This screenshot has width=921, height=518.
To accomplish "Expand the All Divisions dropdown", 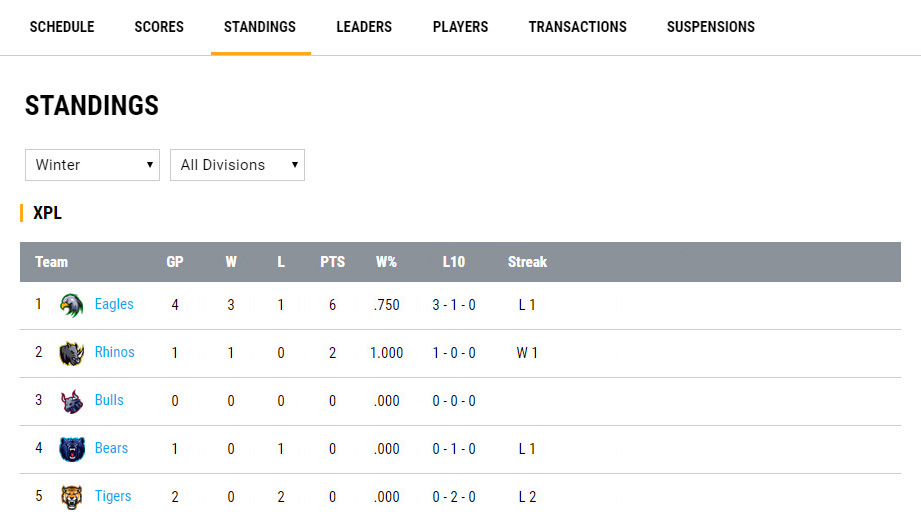I will (237, 165).
